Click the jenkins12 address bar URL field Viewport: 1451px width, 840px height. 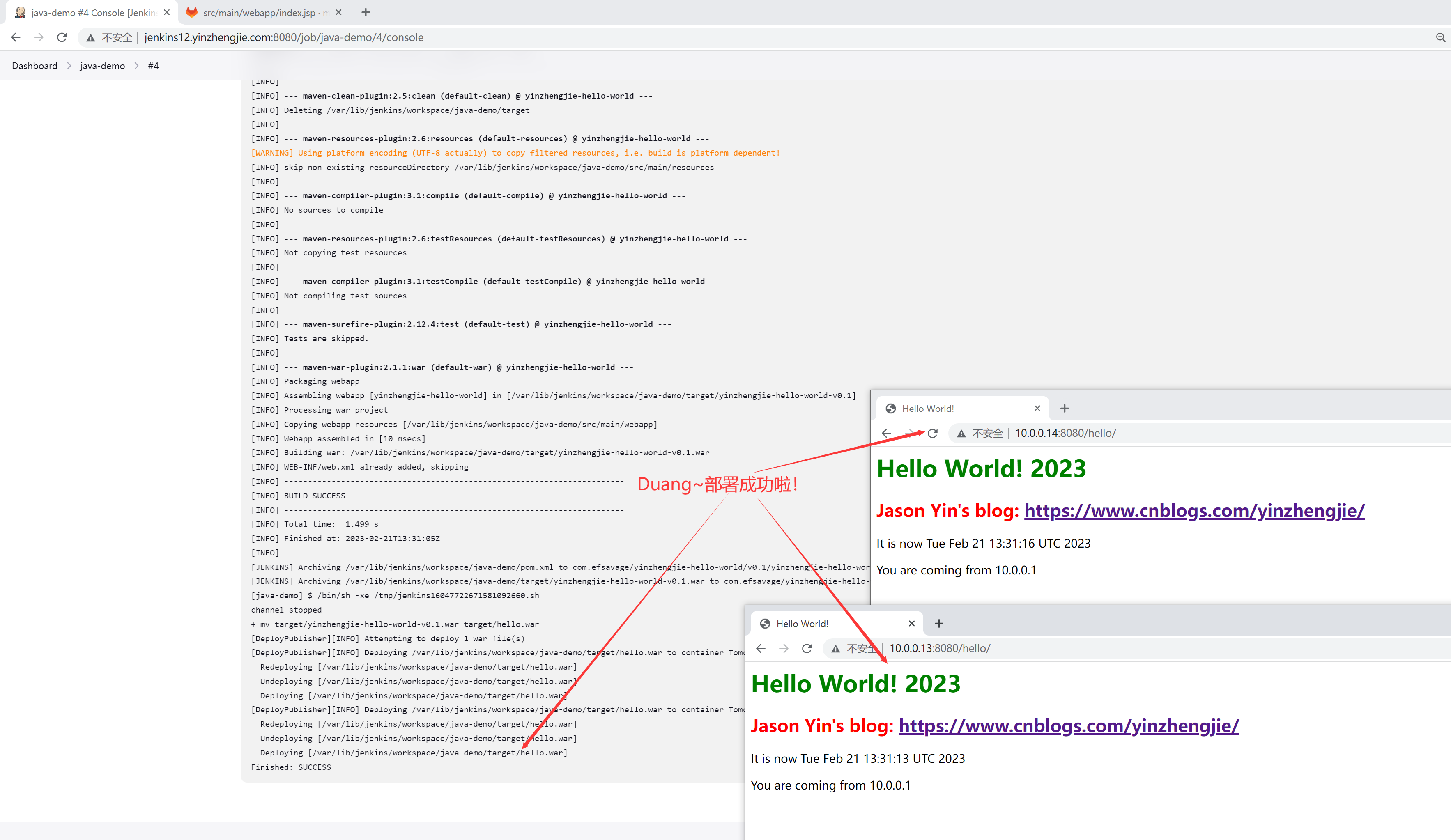click(x=283, y=37)
